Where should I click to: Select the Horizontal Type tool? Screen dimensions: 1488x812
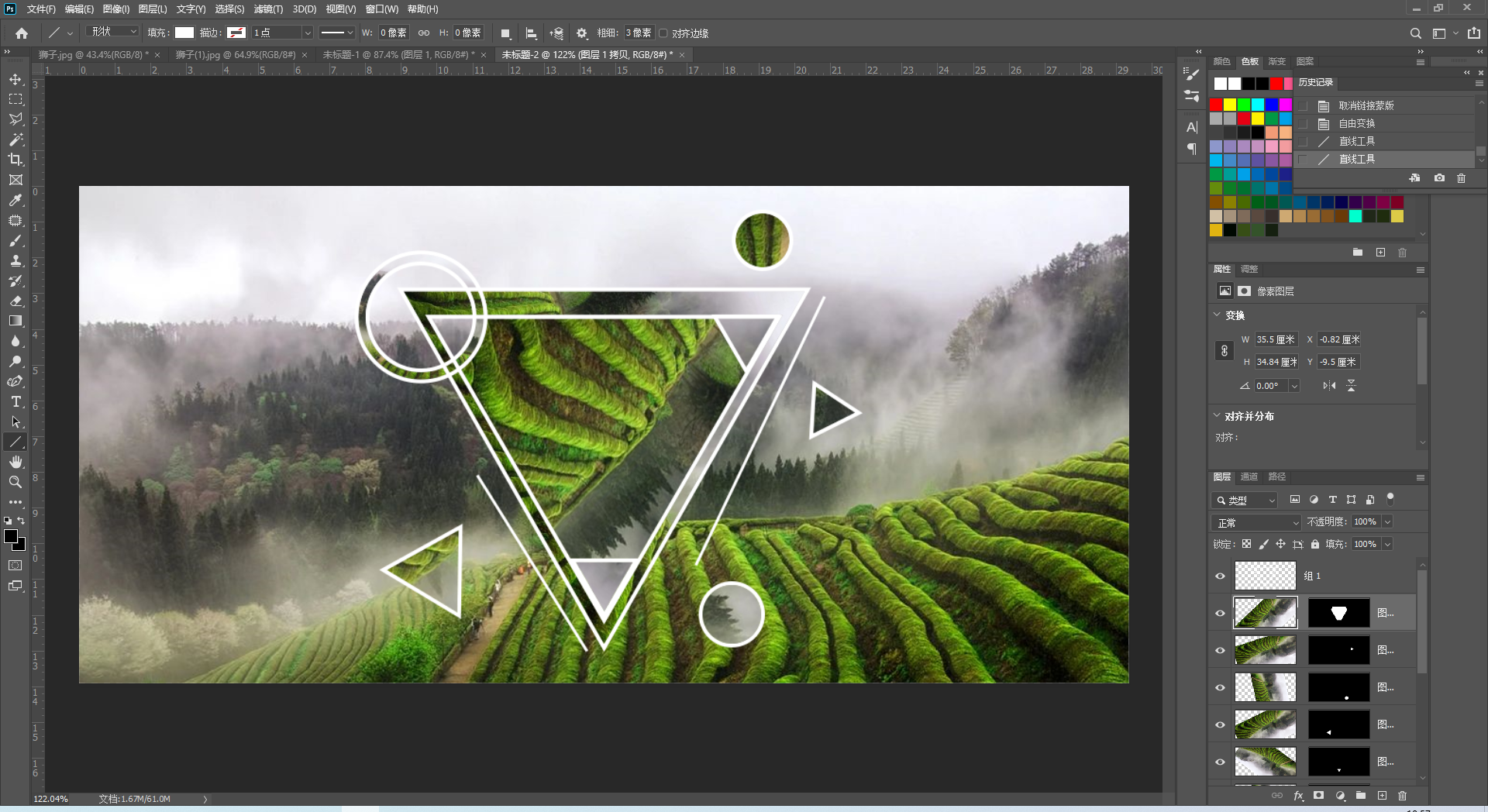click(15, 401)
